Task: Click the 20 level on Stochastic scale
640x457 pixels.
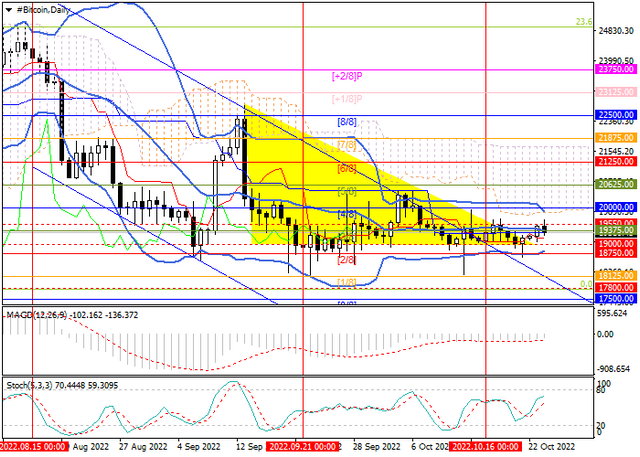Action: pos(601,426)
